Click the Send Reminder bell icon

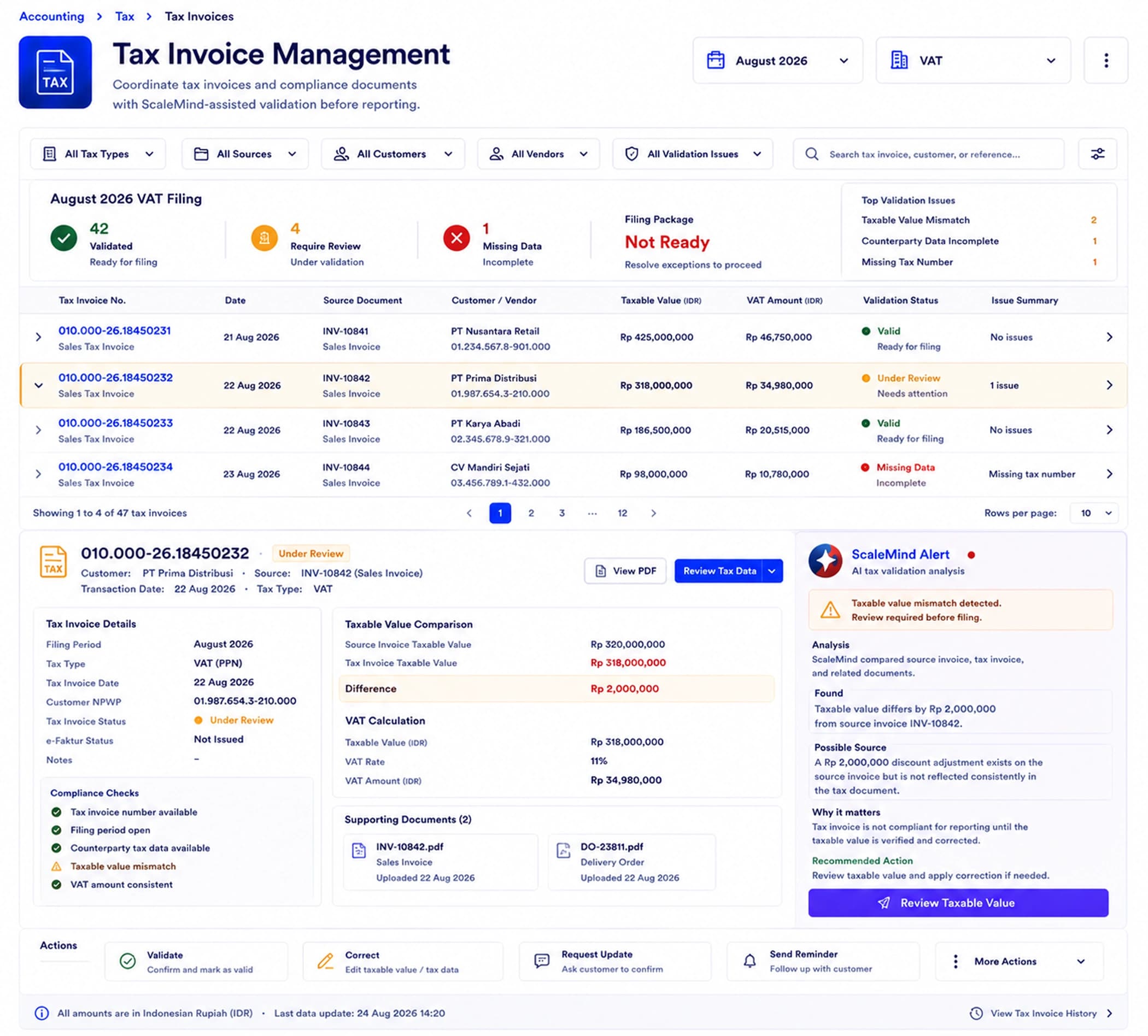(750, 962)
